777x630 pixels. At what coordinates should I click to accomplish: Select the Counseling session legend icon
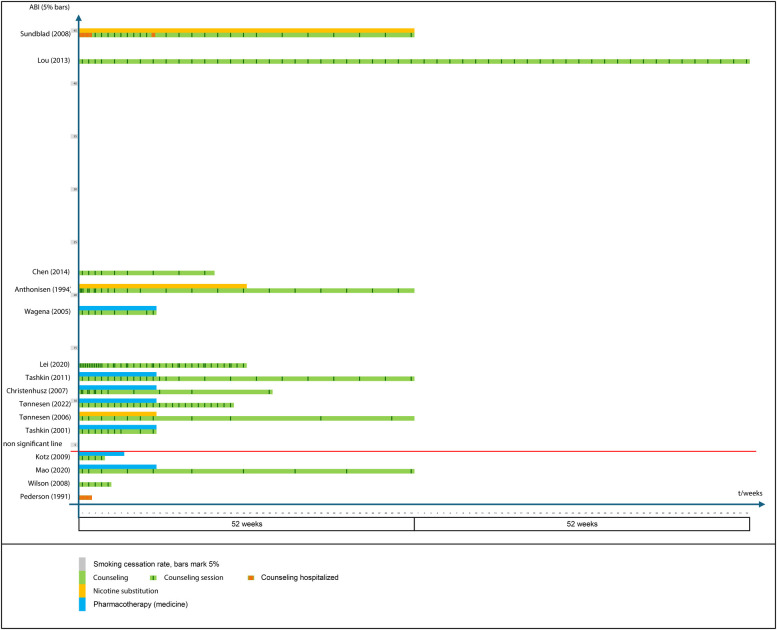pyautogui.click(x=154, y=577)
